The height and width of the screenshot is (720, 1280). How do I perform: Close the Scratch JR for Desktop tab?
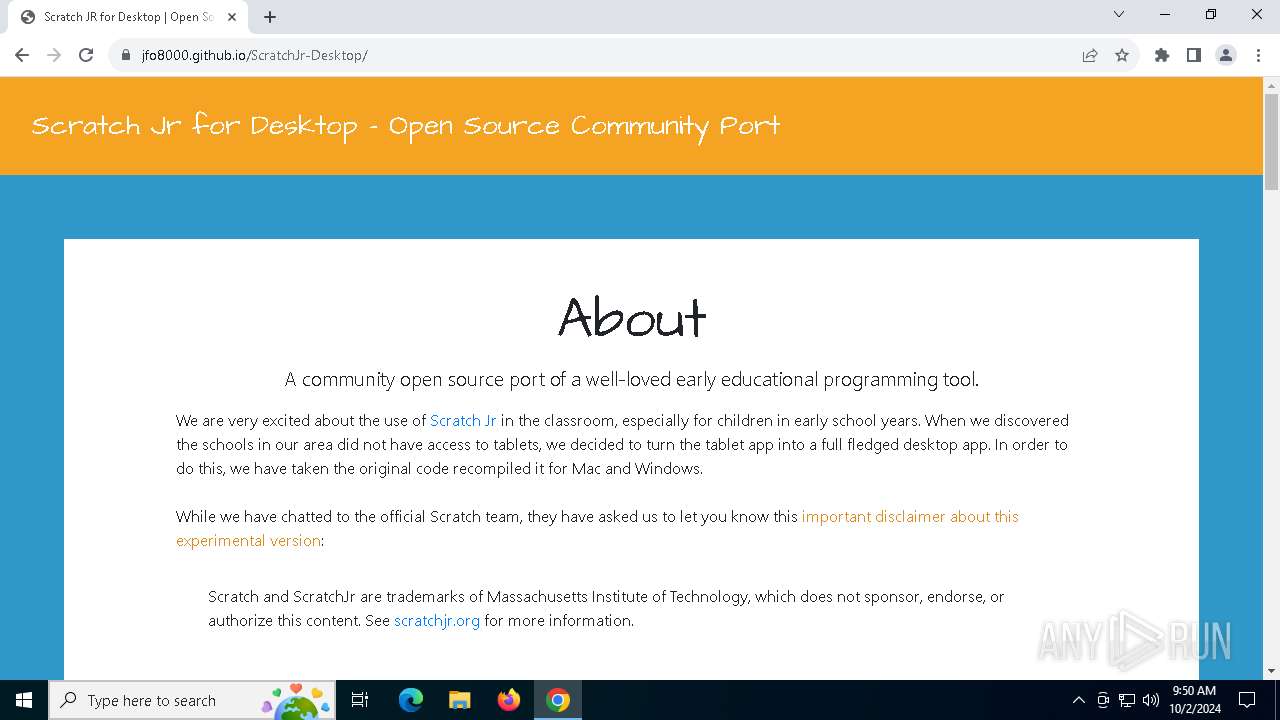231,17
